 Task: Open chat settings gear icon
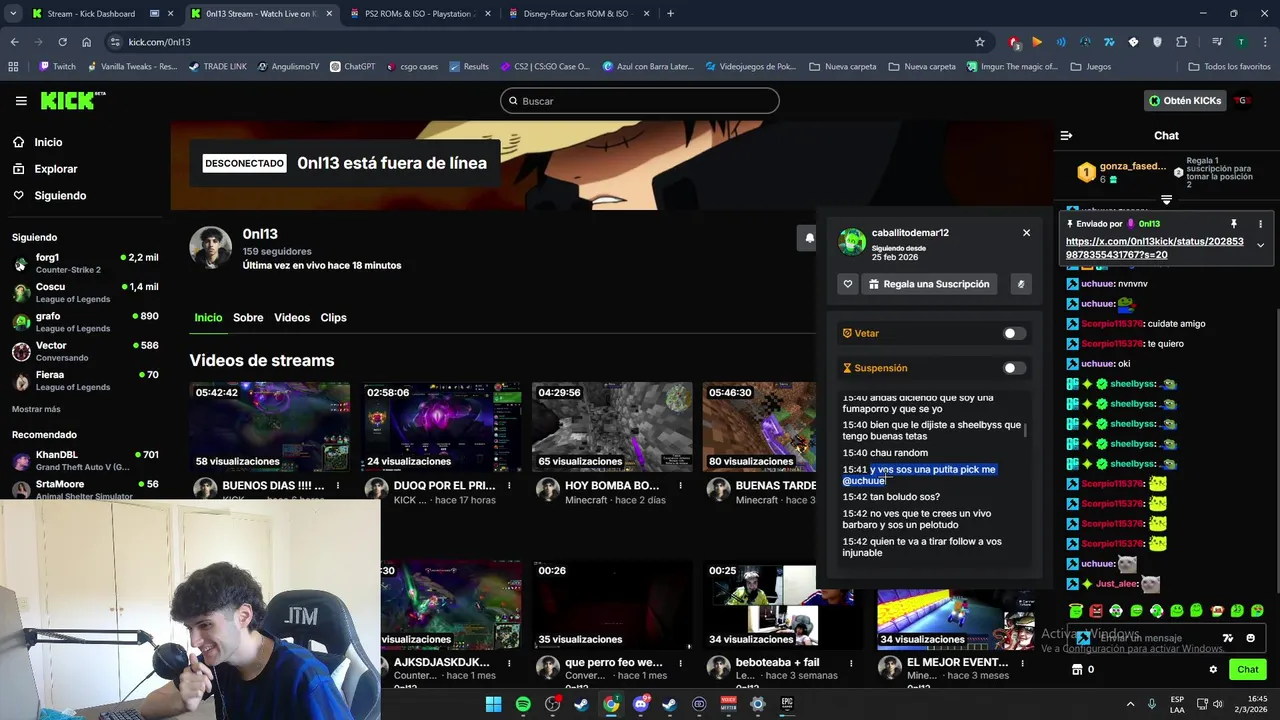pyautogui.click(x=1213, y=670)
